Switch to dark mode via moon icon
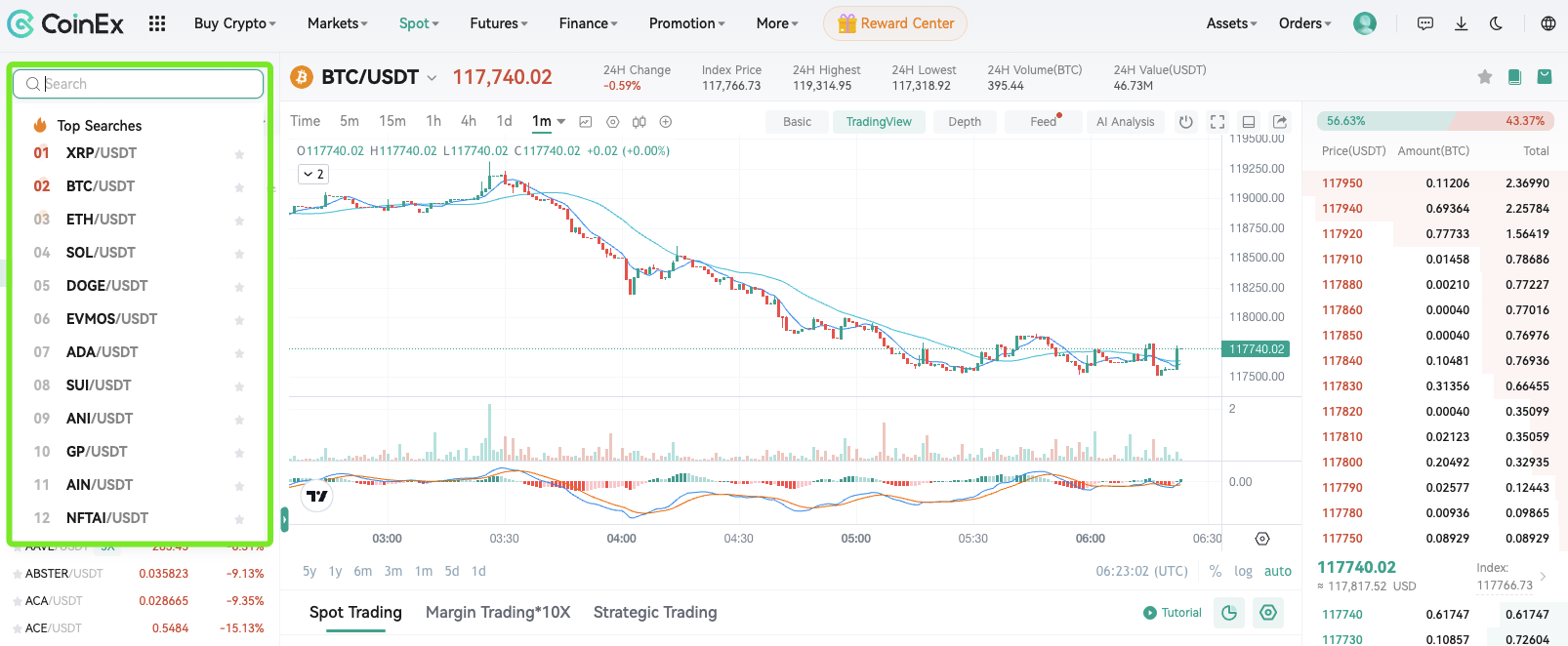 point(1496,23)
